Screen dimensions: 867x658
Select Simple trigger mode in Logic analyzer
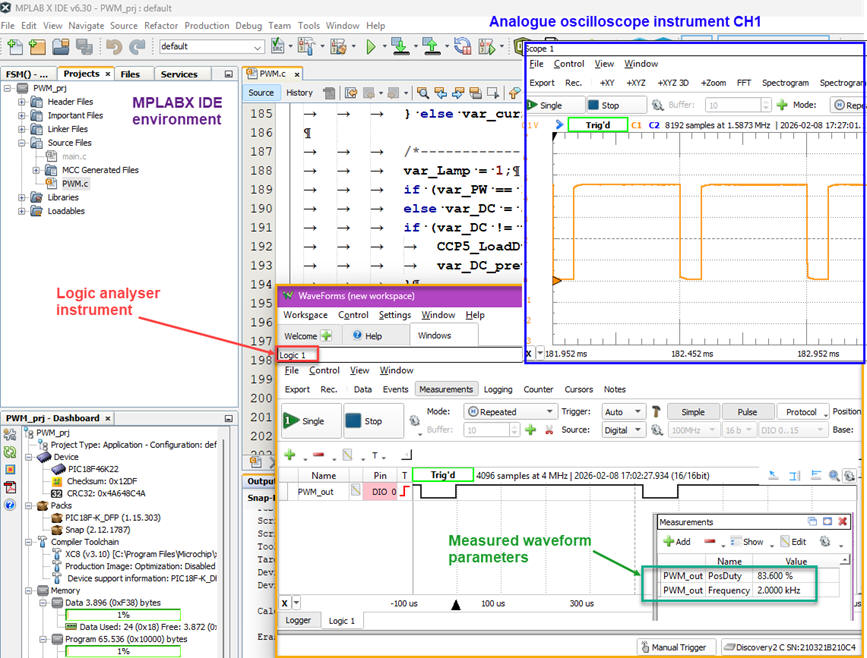(x=694, y=411)
